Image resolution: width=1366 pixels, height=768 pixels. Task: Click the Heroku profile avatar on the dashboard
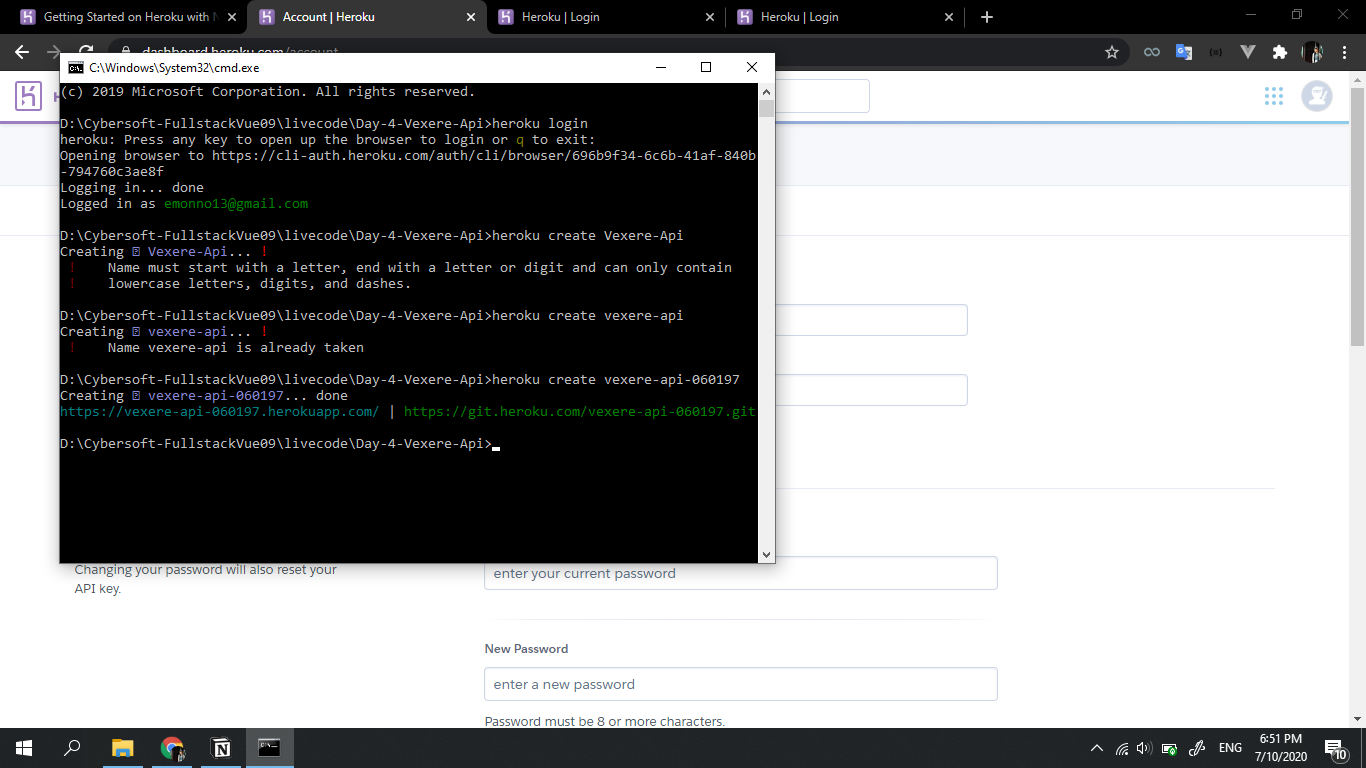(1317, 96)
